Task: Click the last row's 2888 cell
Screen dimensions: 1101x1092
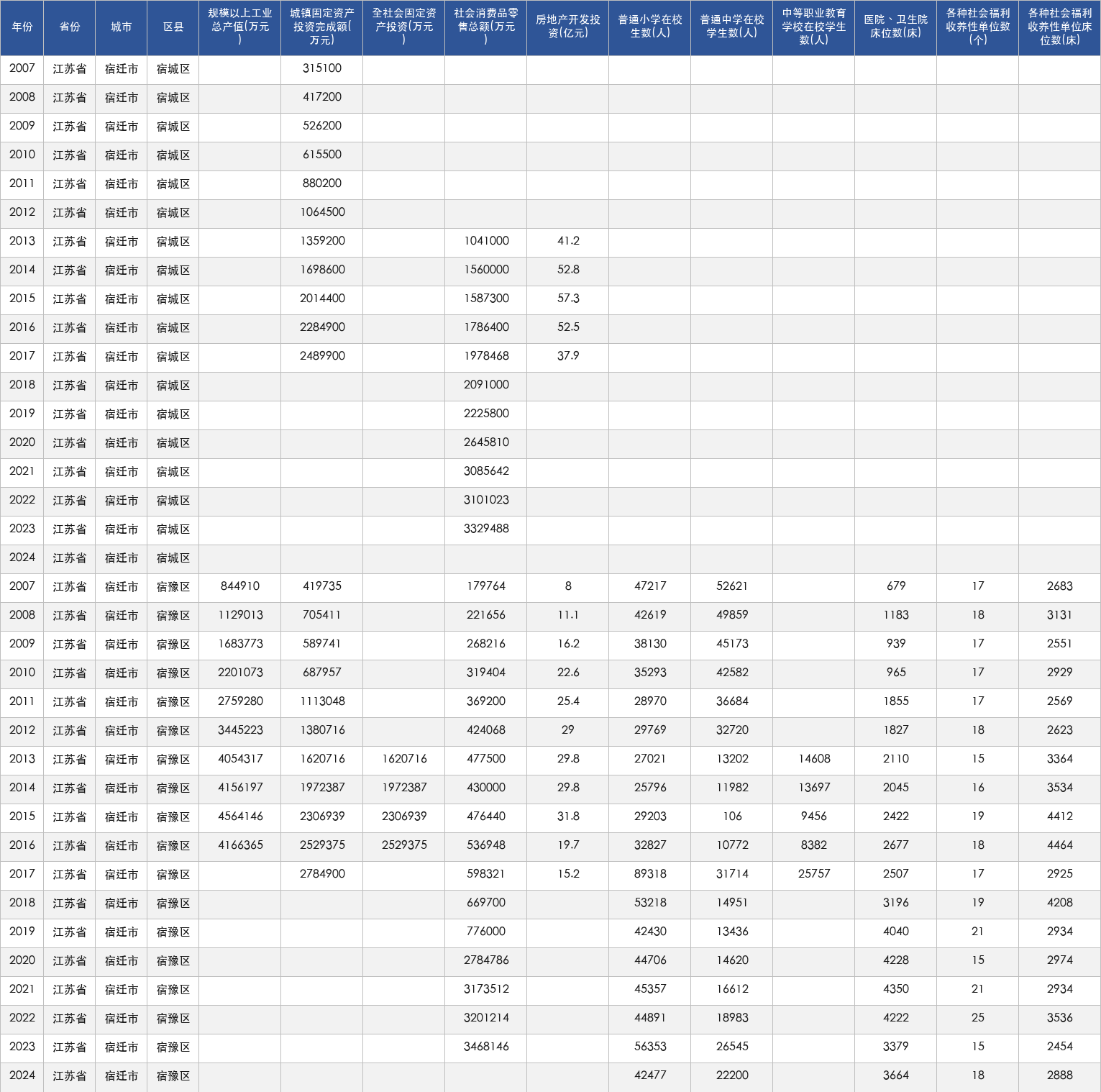Action: pos(1060,1076)
